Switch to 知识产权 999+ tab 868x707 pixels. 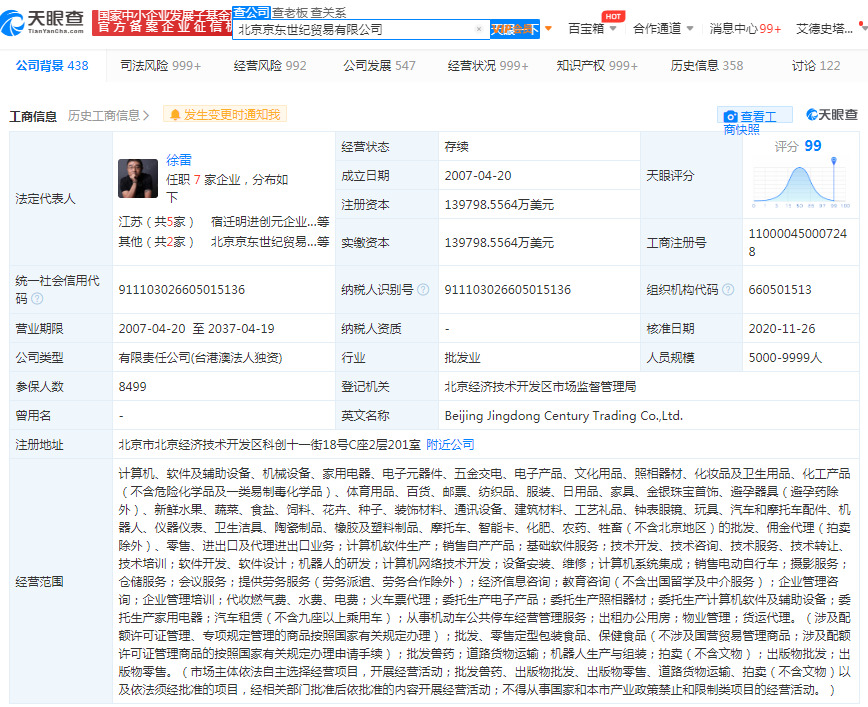tap(597, 65)
